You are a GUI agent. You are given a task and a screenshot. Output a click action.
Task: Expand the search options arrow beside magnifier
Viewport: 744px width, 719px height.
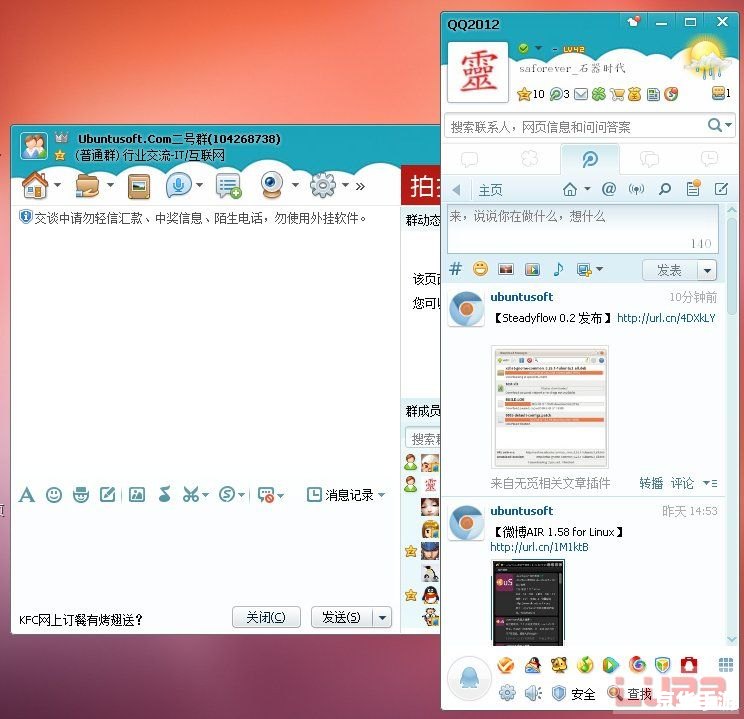click(x=729, y=125)
